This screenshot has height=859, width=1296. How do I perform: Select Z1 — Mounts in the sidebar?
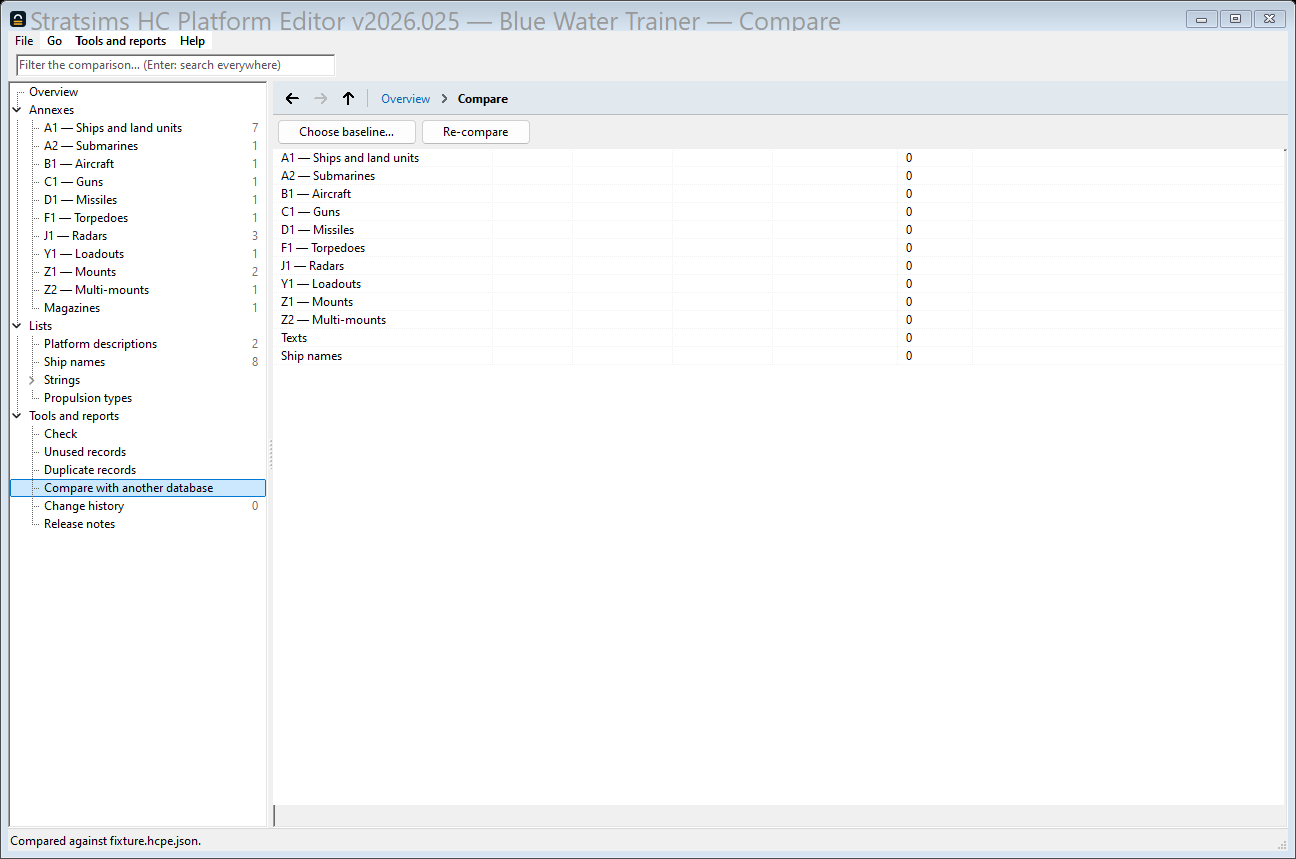click(80, 272)
